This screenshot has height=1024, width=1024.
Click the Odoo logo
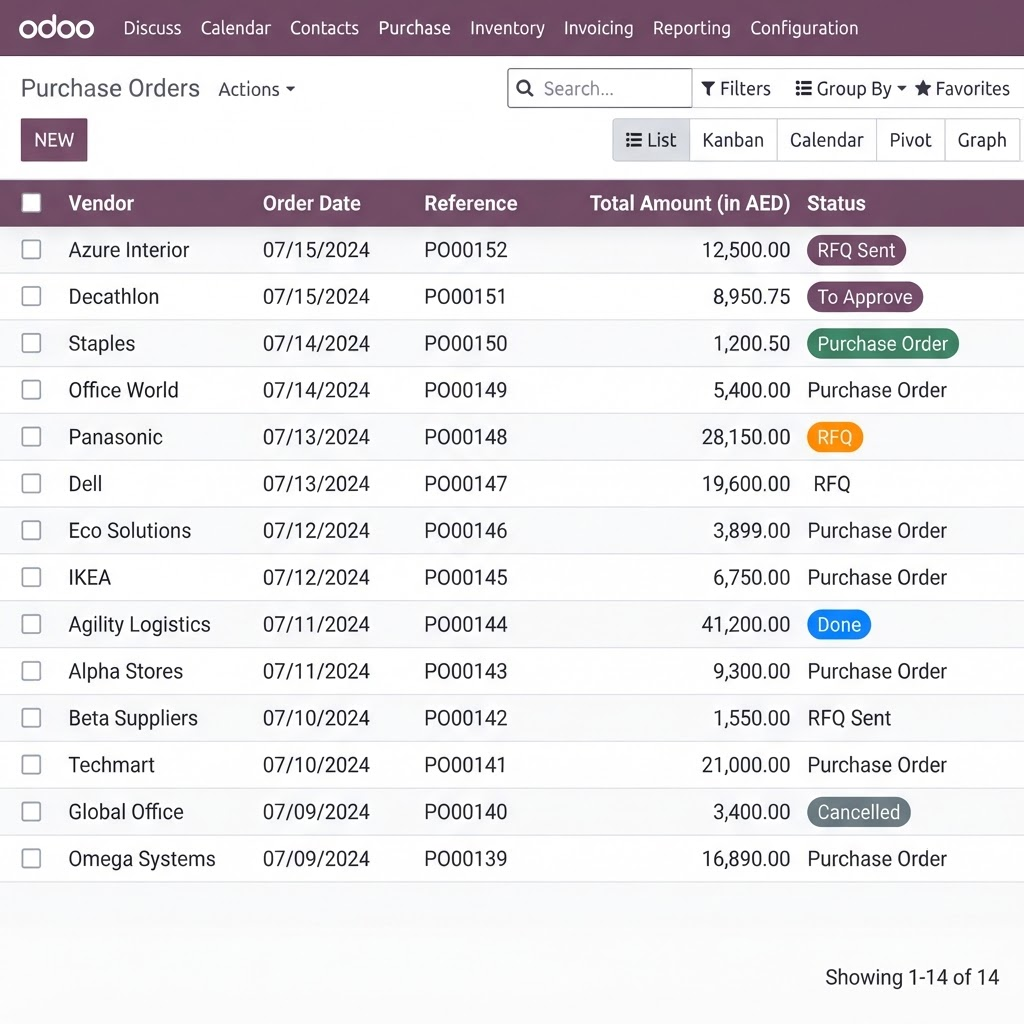[57, 27]
